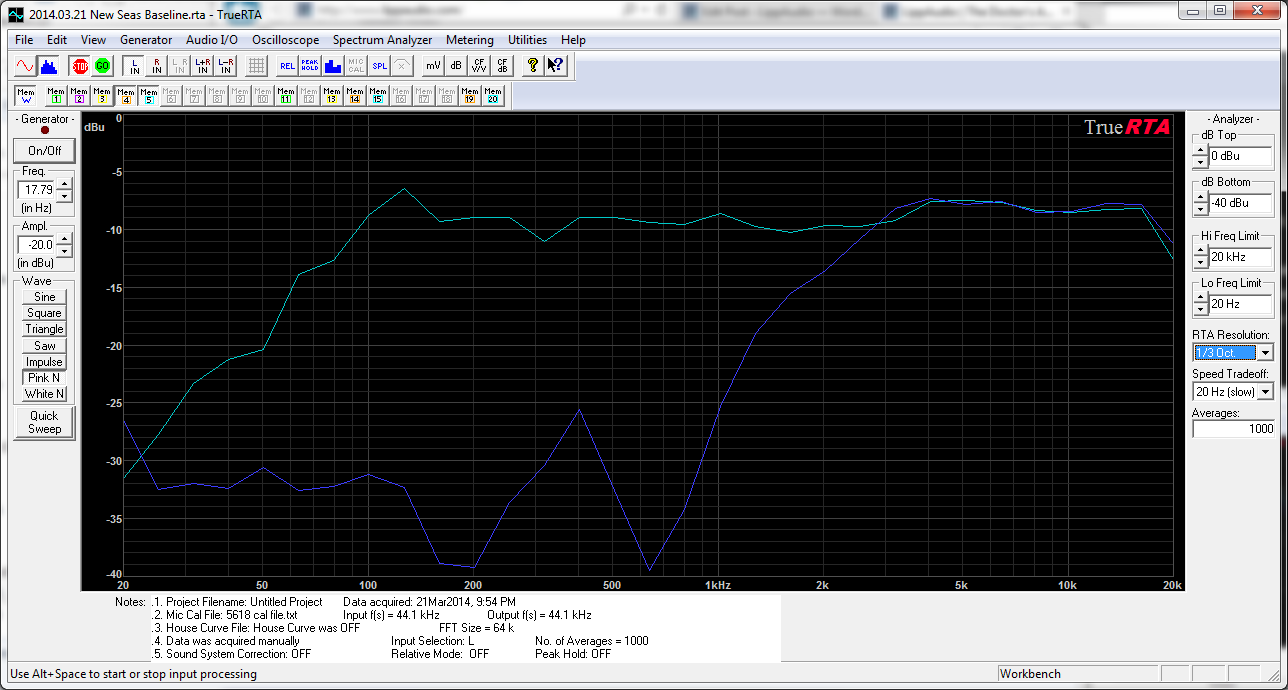This screenshot has width=1288, height=690.
Task: Toggle memory slot Mem 5
Action: click(x=149, y=96)
